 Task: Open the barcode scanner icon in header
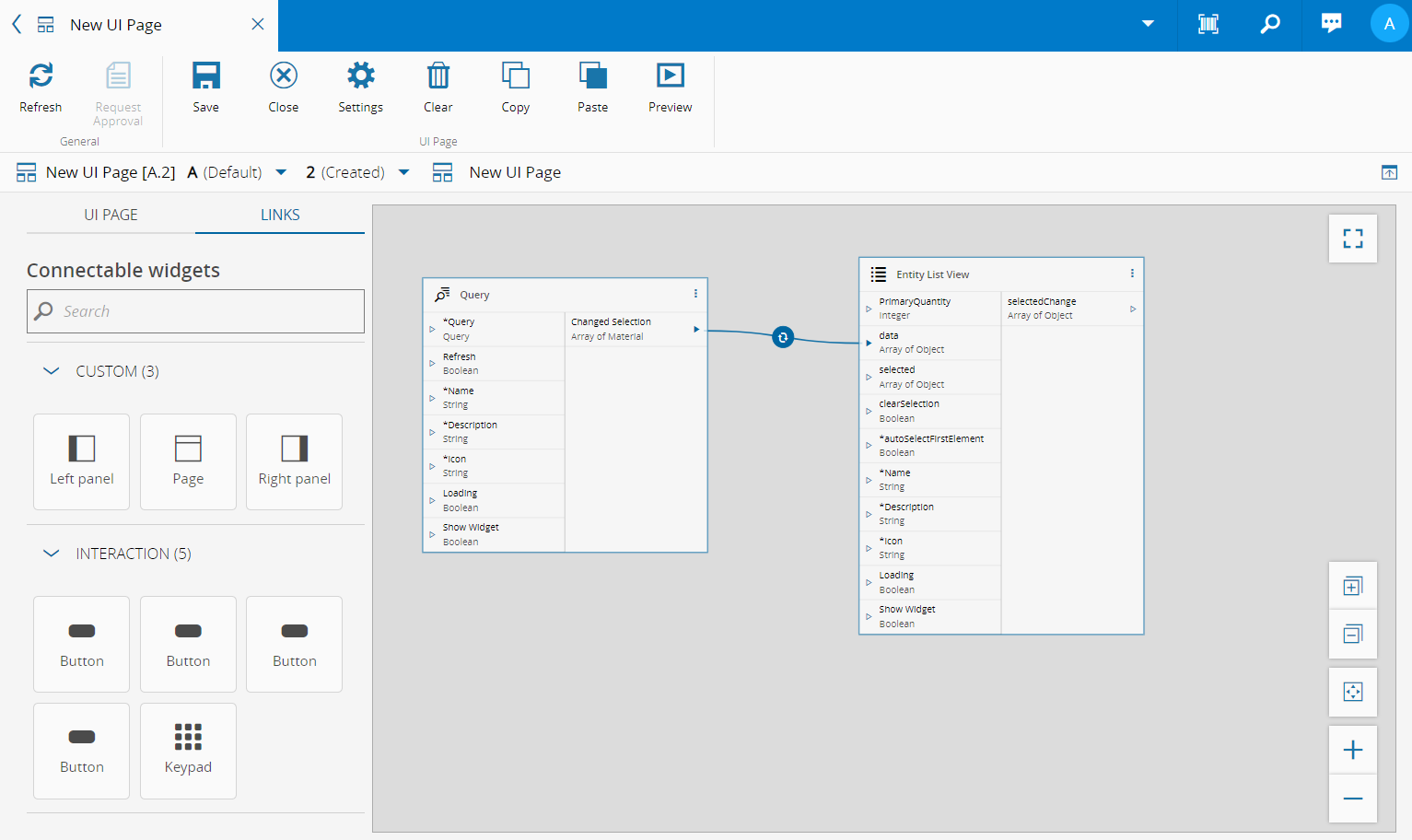click(x=1208, y=25)
